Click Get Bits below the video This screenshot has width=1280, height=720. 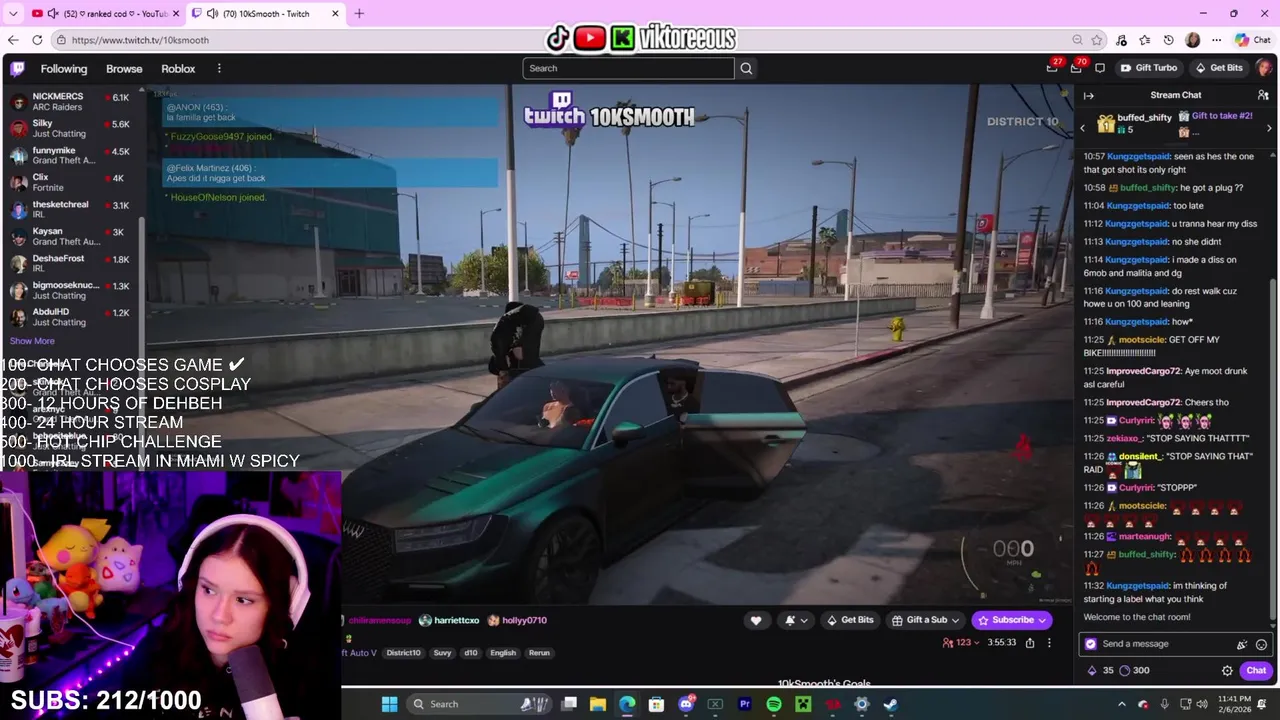[x=849, y=620]
